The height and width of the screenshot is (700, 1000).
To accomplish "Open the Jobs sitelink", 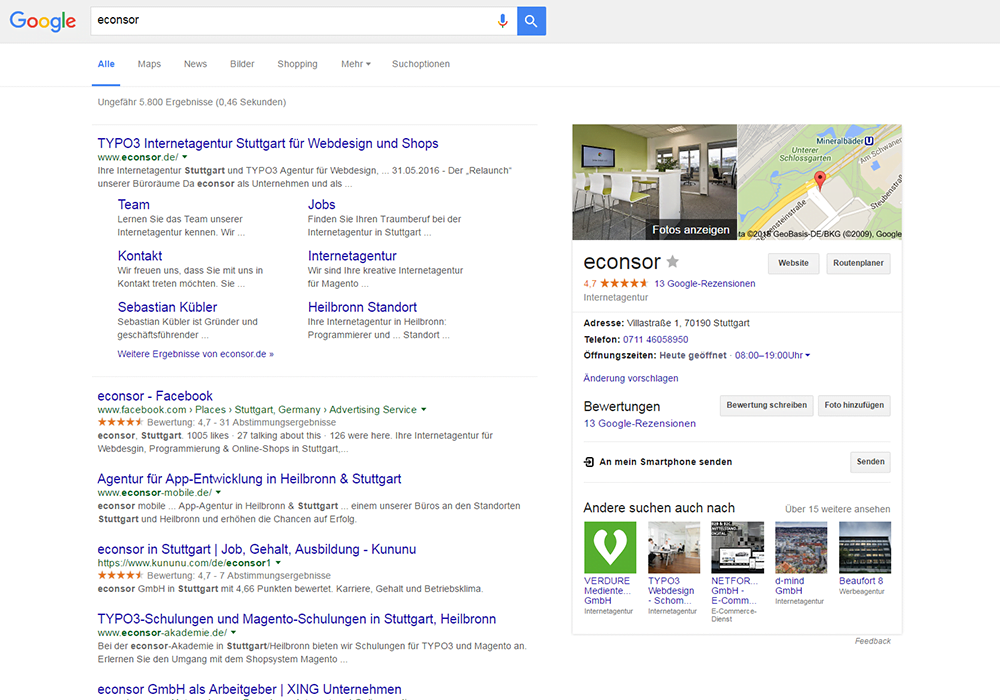I will (x=321, y=205).
